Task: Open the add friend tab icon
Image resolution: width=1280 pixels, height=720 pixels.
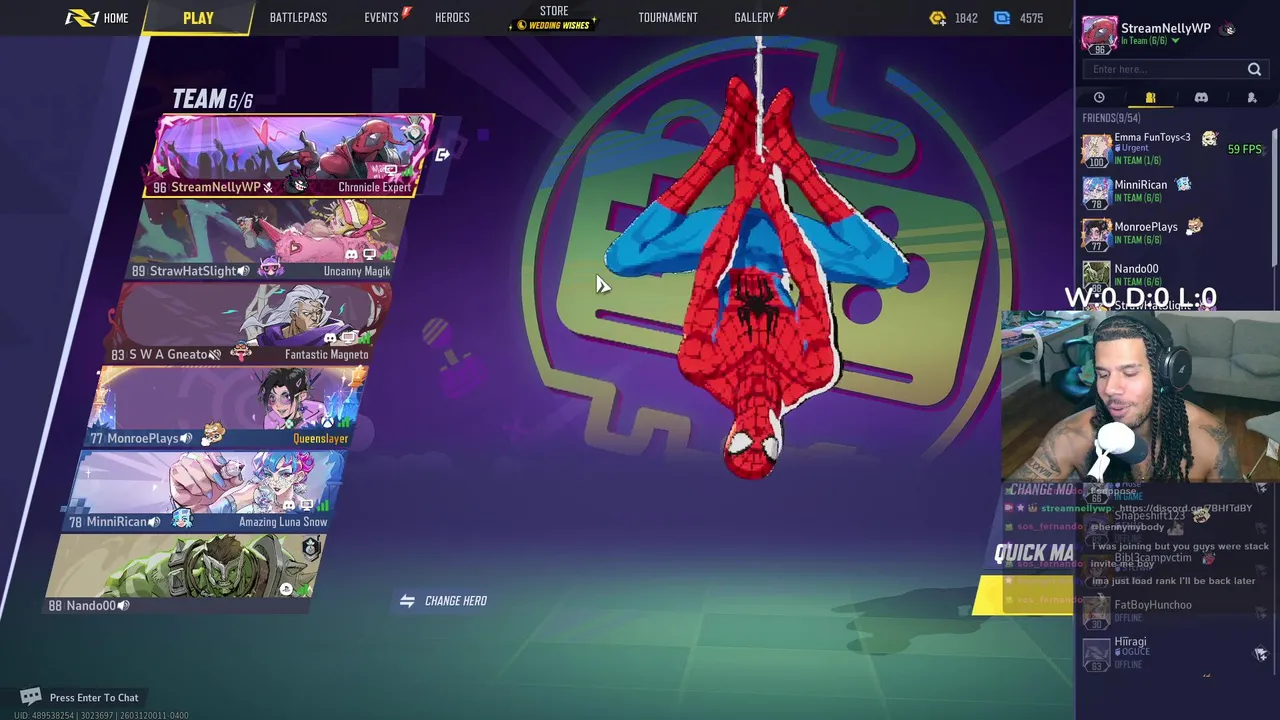Action: (1252, 98)
